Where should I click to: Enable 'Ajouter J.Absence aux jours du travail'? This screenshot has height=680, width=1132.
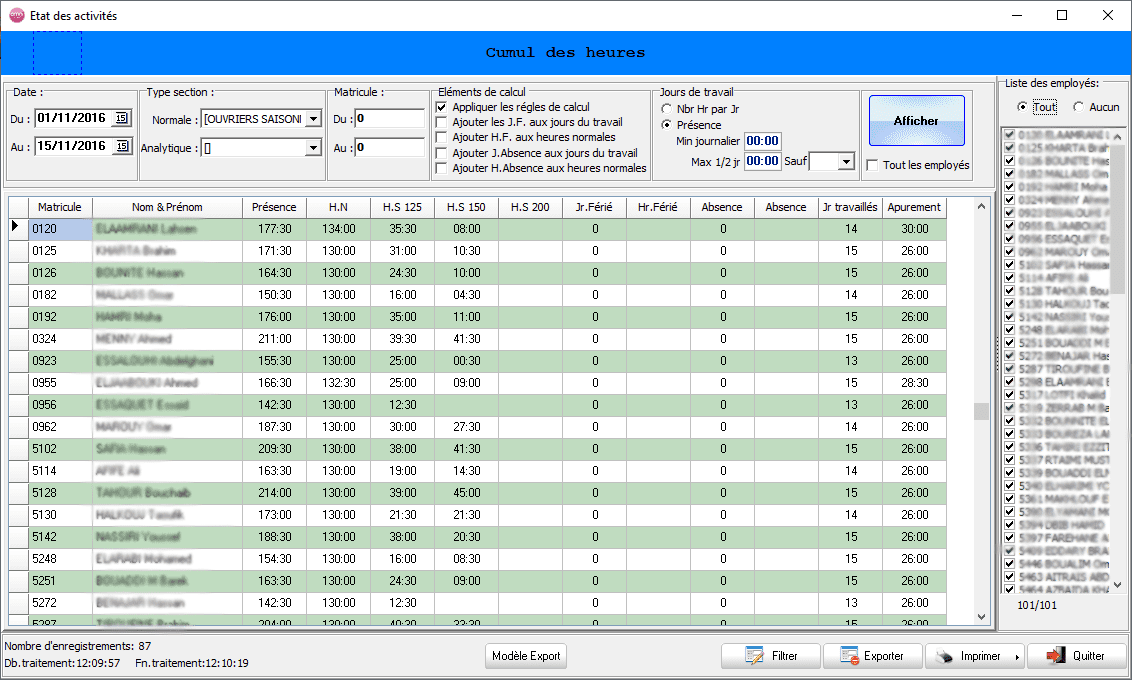[441, 153]
